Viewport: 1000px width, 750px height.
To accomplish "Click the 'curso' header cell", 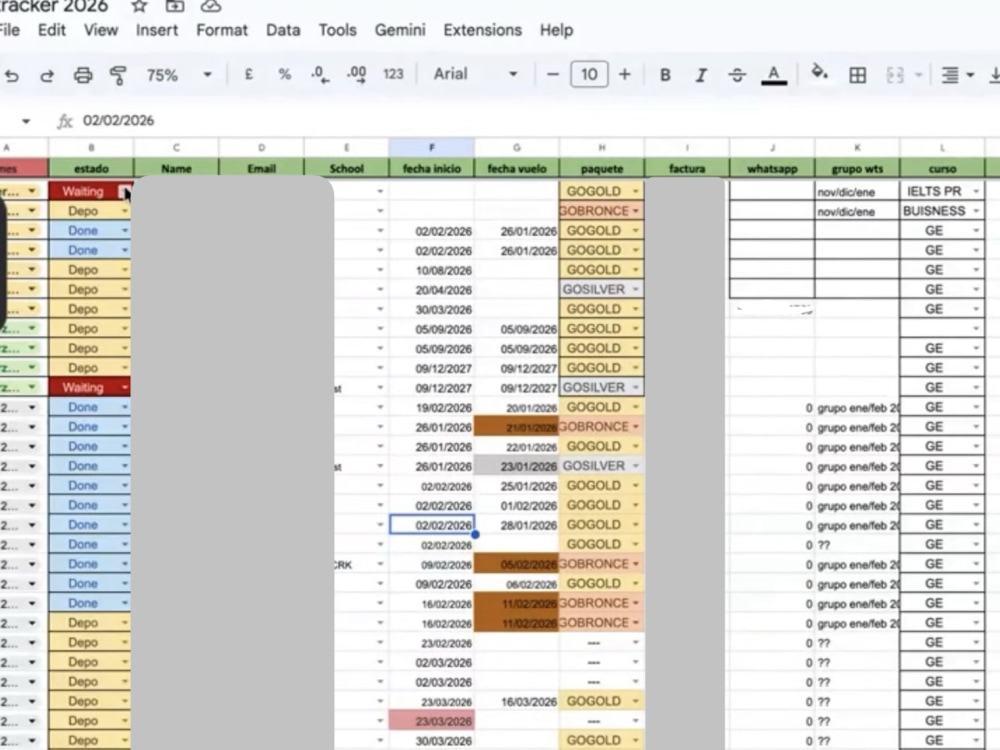I will pyautogui.click(x=942, y=168).
